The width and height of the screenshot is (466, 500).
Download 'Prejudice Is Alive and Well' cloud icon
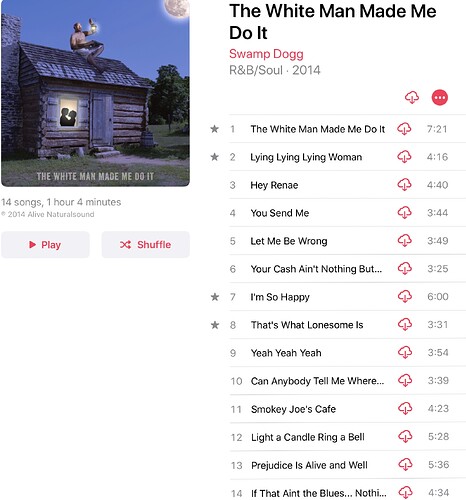pos(406,464)
